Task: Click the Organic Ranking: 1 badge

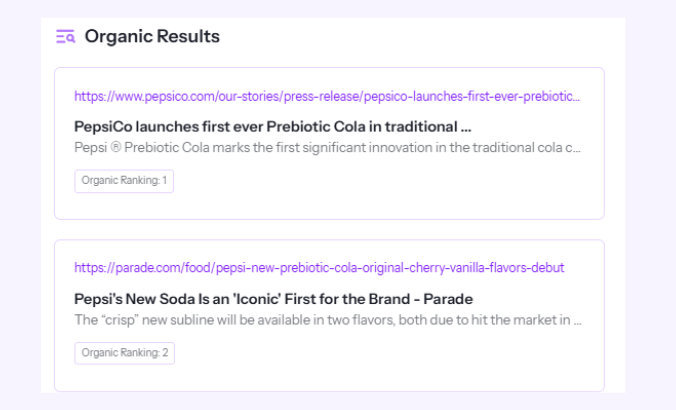Action: pos(124,181)
